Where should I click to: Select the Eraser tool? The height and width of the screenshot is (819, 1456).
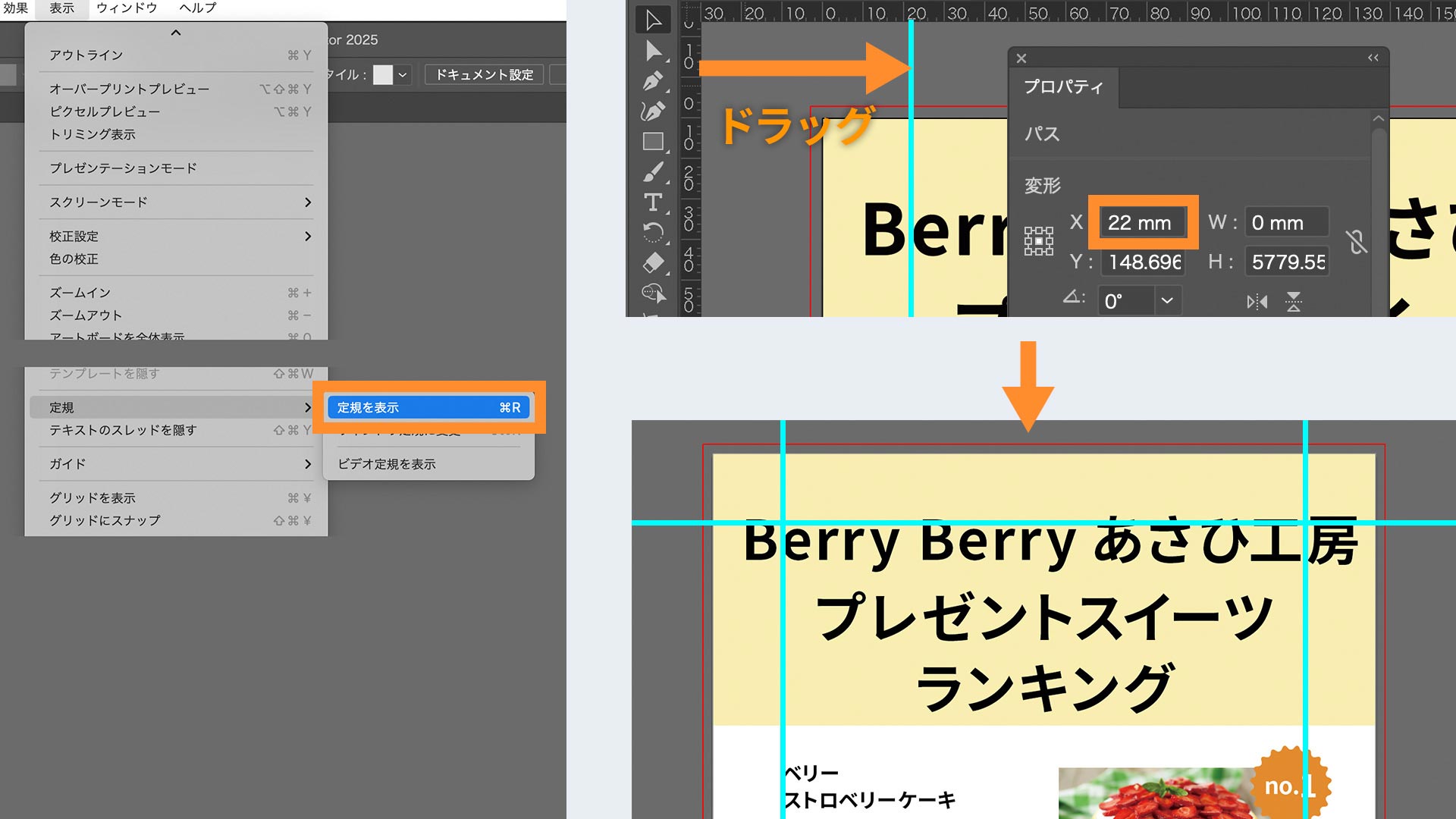click(x=653, y=263)
